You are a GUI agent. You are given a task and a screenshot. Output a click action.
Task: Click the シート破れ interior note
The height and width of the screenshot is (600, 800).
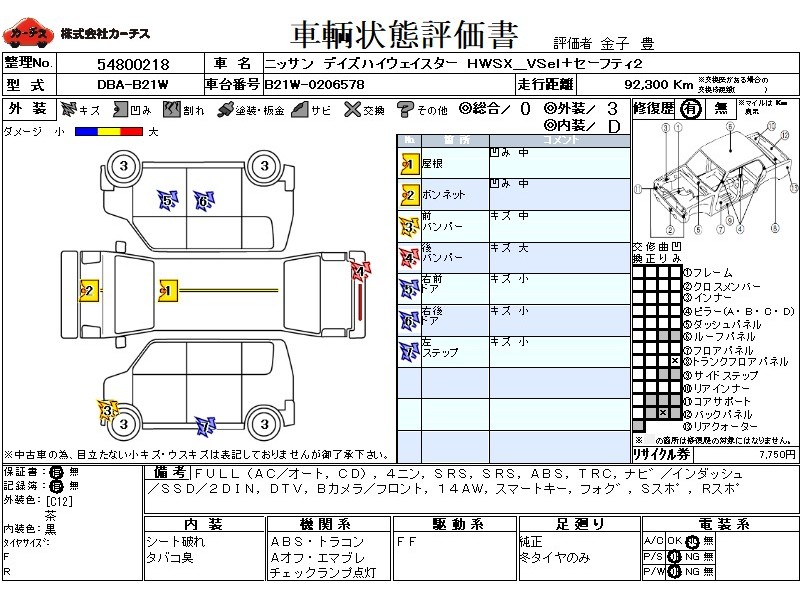point(176,541)
